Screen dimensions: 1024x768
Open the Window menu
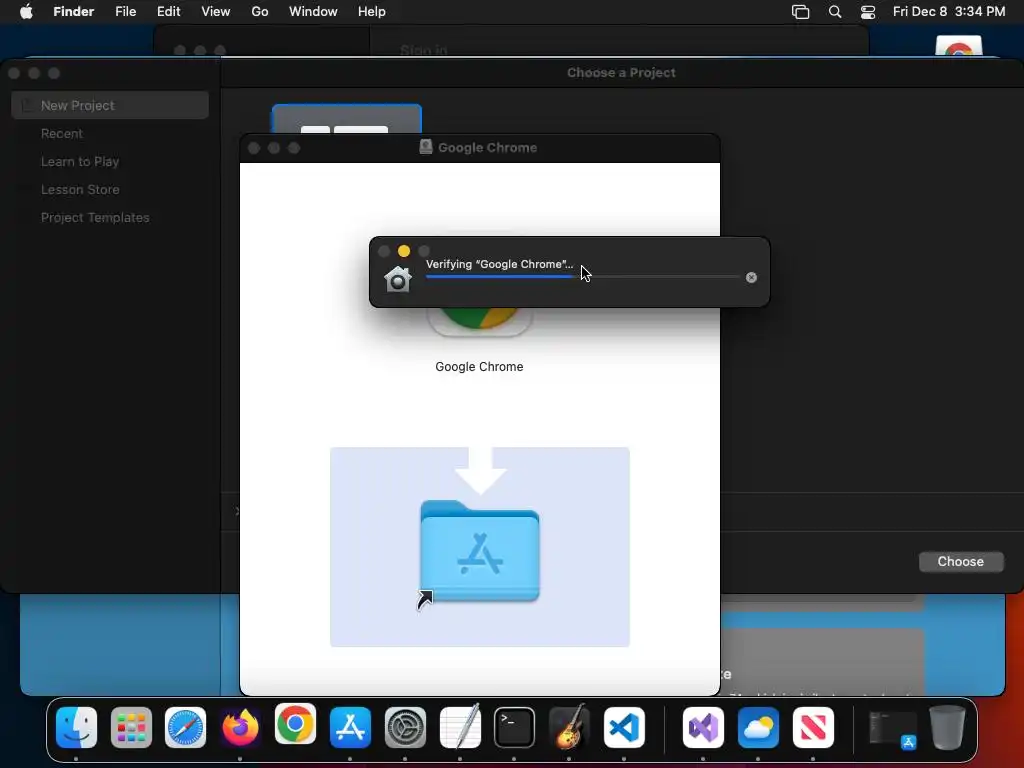pos(313,12)
